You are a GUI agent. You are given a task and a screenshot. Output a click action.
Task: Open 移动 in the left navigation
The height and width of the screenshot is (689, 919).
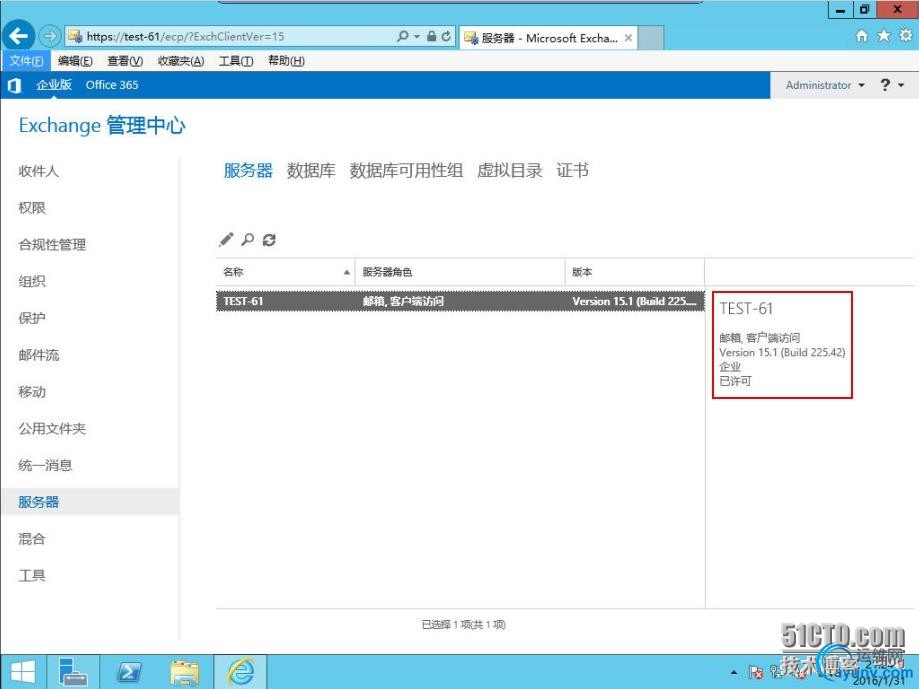coord(32,392)
